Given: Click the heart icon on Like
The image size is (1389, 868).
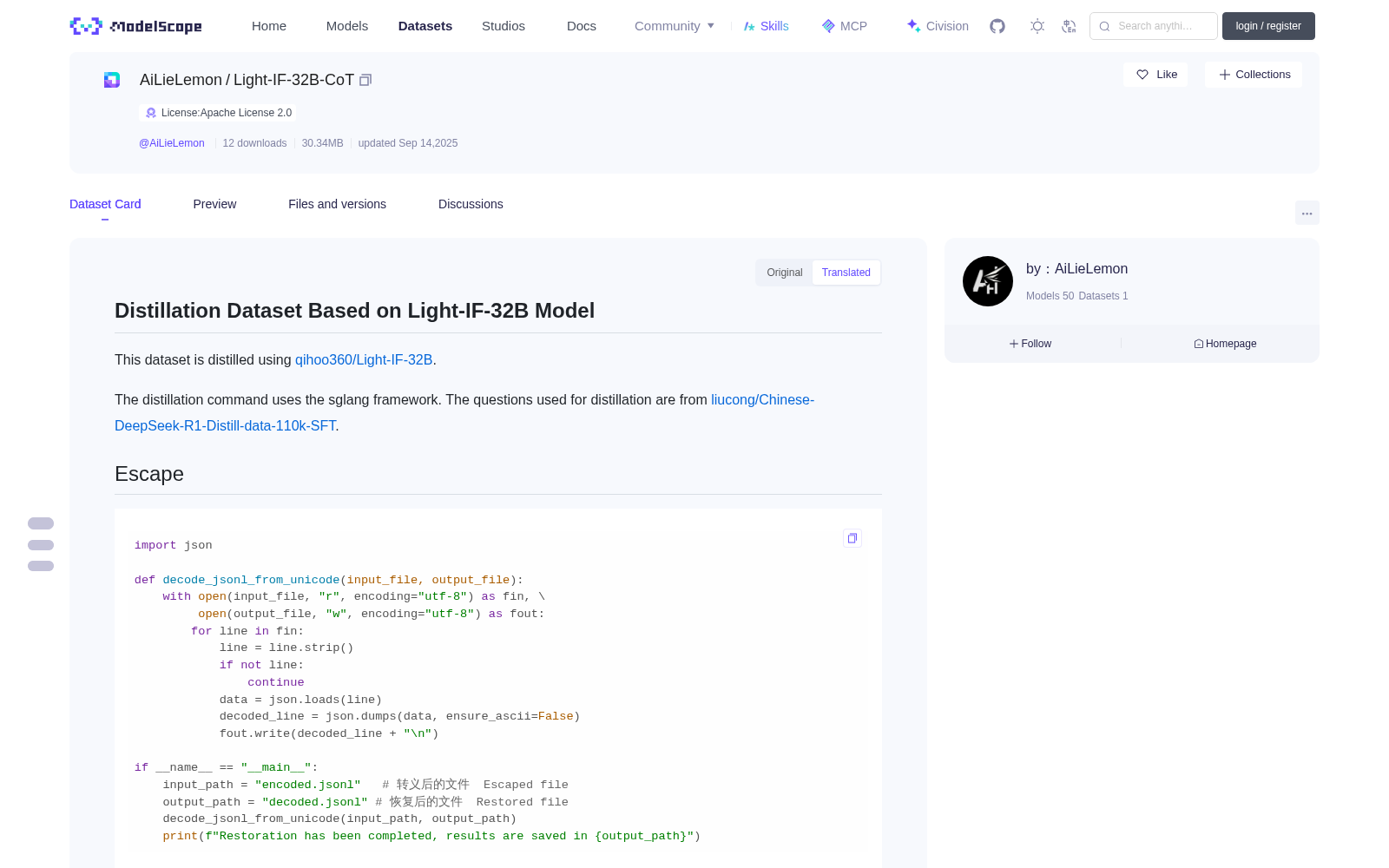Looking at the screenshot, I should point(1142,75).
